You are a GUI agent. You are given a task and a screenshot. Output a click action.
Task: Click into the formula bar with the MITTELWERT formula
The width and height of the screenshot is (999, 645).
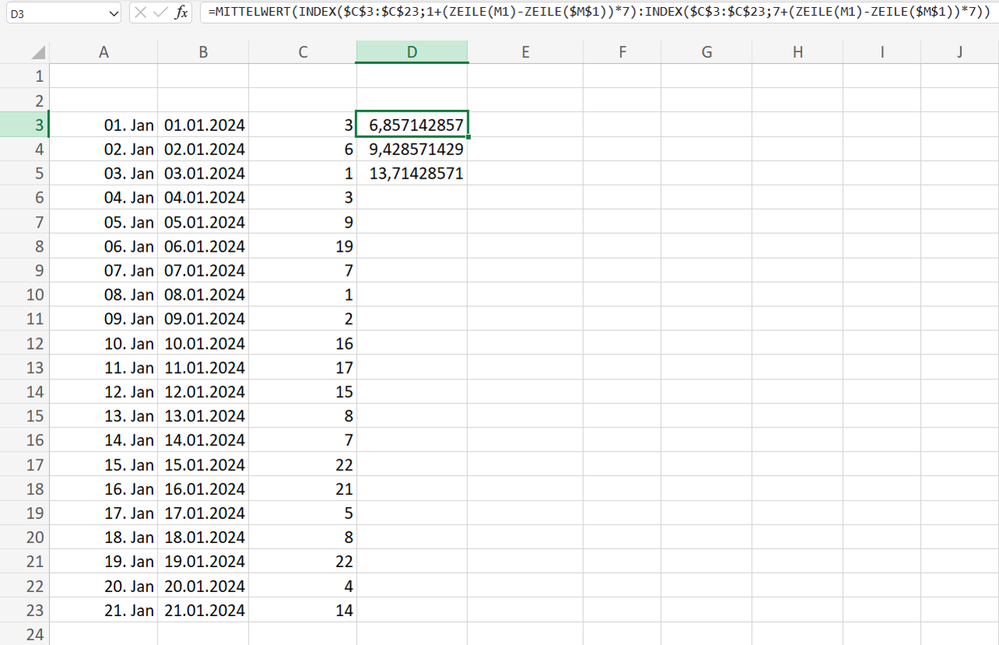(598, 12)
